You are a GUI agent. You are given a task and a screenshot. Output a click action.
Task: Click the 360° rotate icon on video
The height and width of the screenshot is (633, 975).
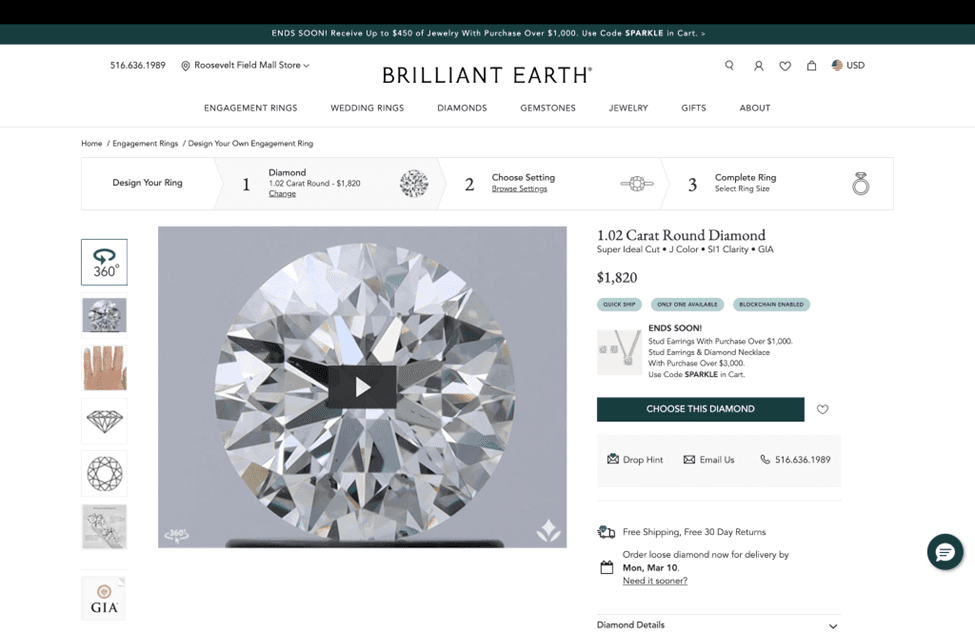pos(177,535)
